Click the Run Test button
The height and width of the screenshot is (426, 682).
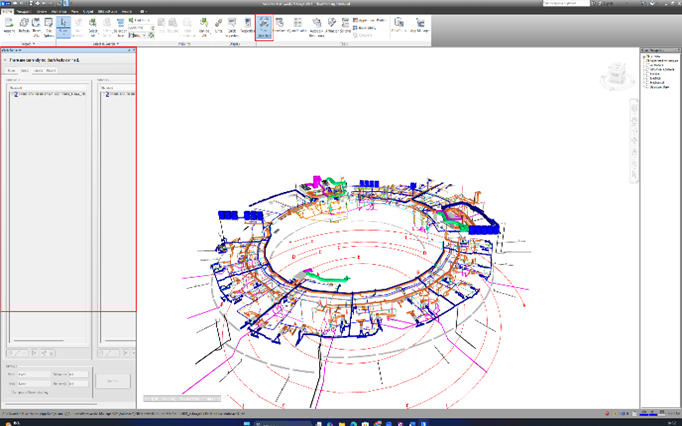(112, 380)
